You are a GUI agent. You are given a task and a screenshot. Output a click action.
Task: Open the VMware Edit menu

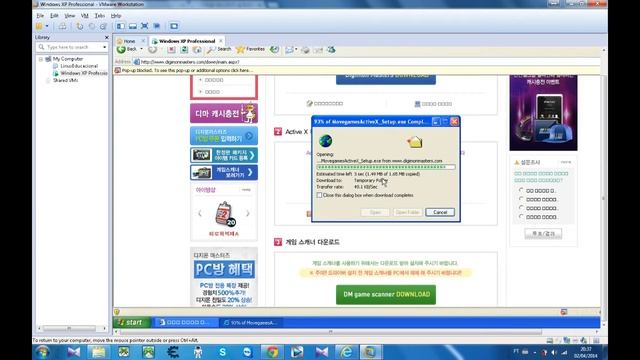coord(54,16)
